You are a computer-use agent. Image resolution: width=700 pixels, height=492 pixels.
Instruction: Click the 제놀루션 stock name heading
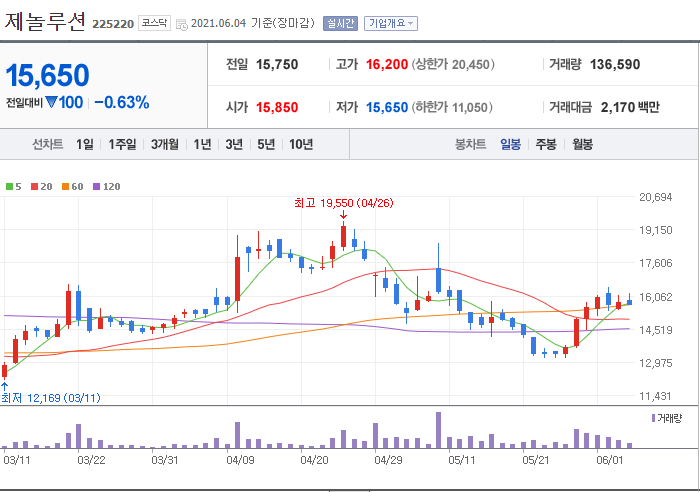[x=45, y=21]
